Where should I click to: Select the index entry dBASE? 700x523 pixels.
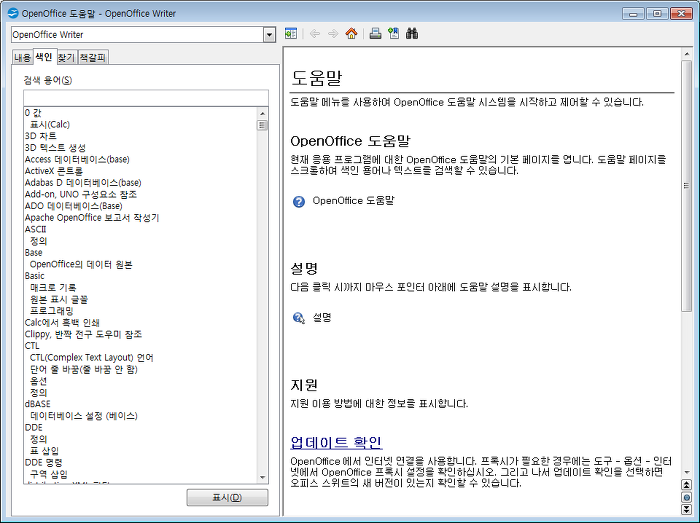tap(38, 404)
